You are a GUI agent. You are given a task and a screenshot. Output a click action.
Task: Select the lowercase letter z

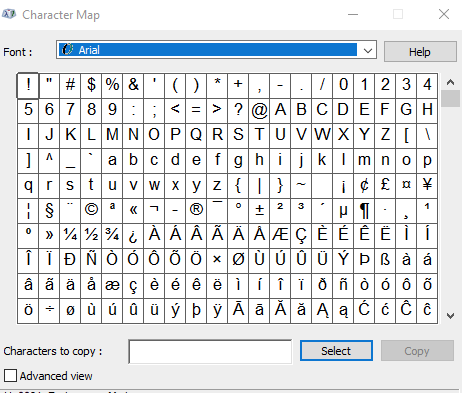coord(217,186)
